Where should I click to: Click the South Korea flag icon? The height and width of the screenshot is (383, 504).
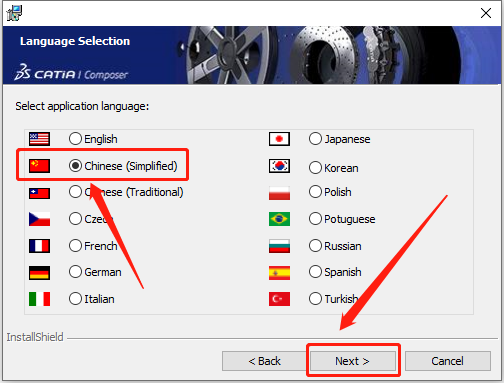pyautogui.click(x=279, y=166)
